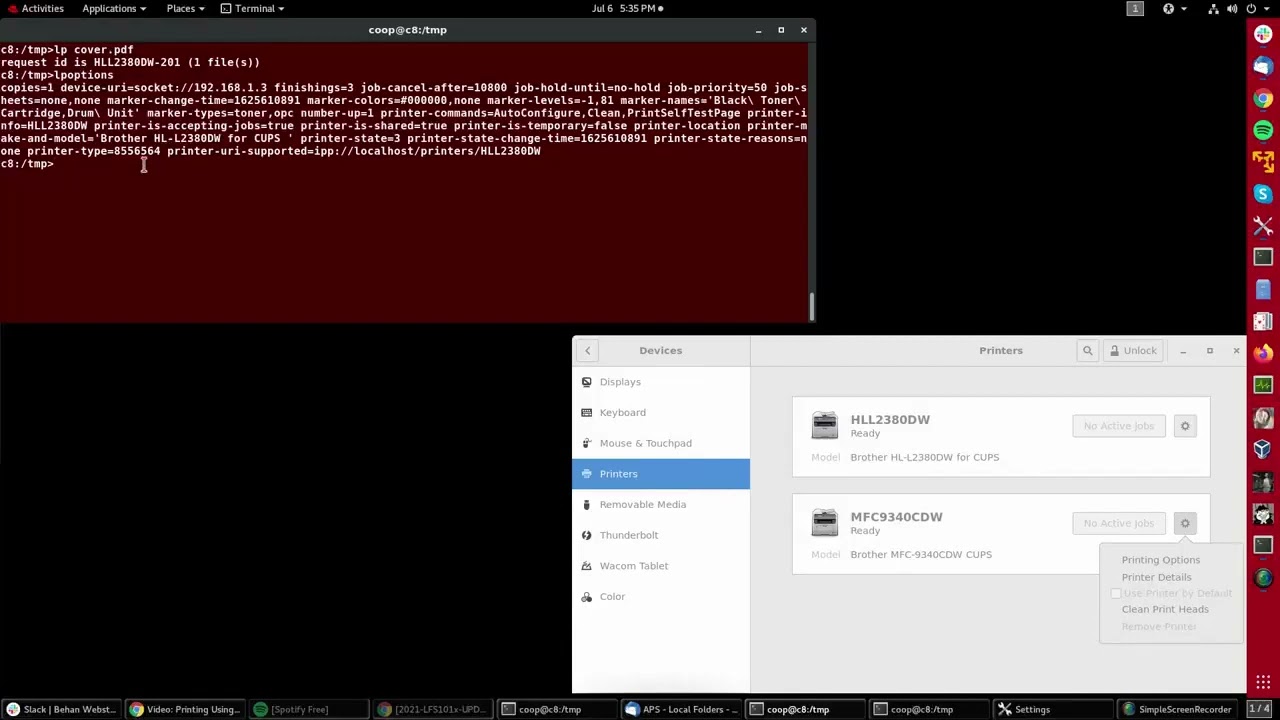
Task: Open the Places menu
Action: tap(186, 8)
